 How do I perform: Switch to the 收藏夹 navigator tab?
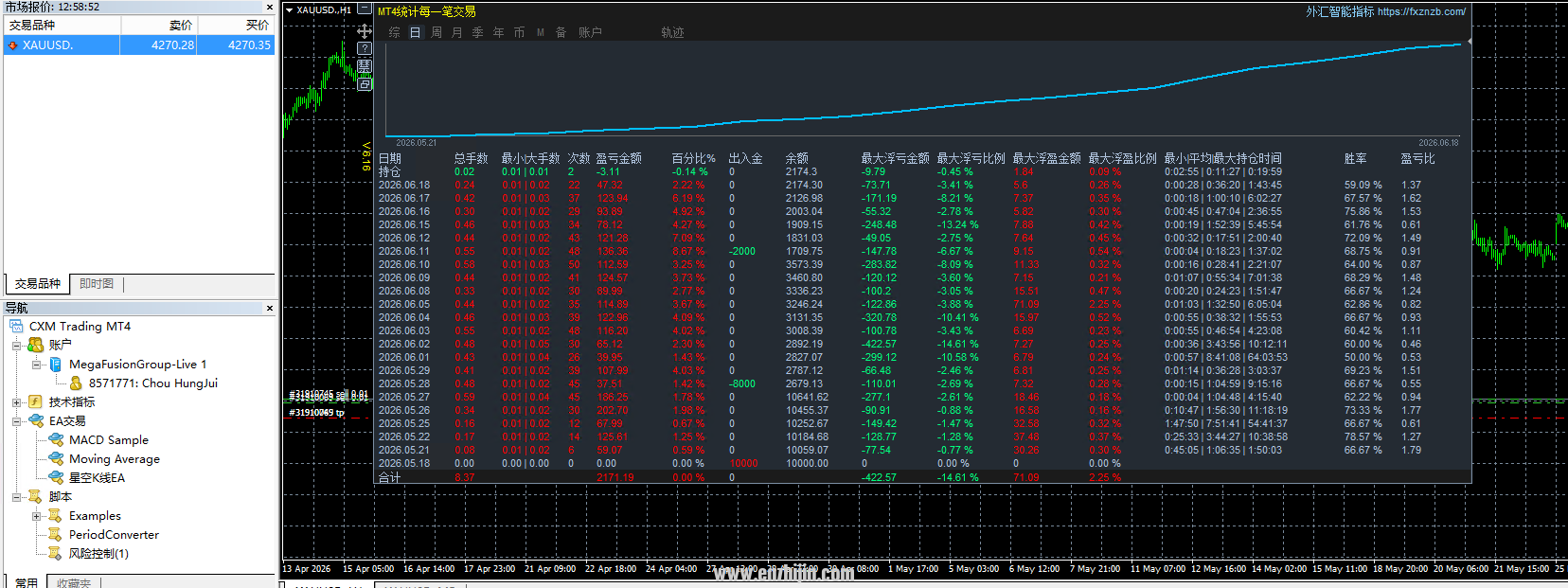point(74,582)
